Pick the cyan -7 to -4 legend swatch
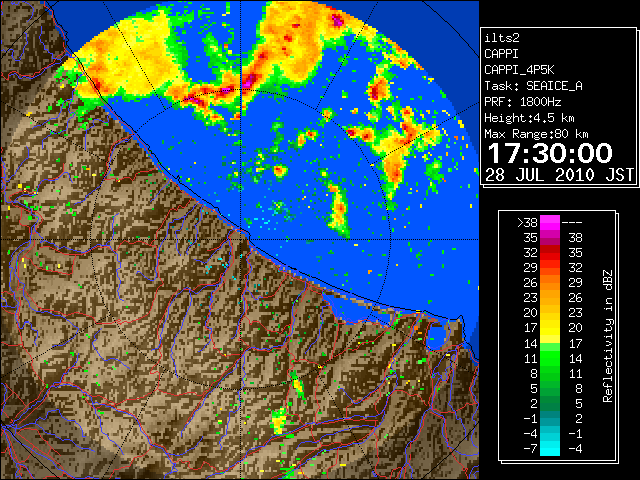The image size is (640, 480). coord(550,448)
